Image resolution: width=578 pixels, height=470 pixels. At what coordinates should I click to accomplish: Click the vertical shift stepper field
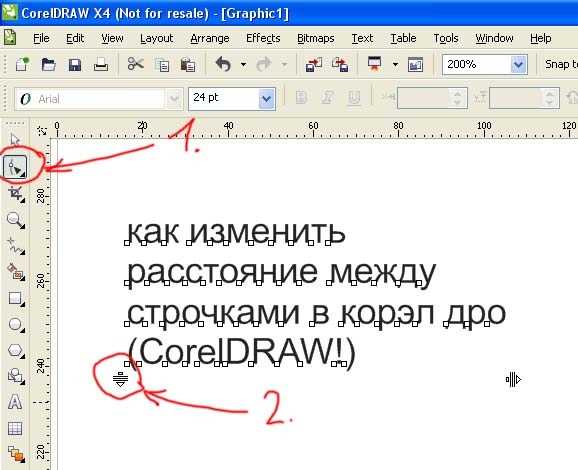(524, 98)
